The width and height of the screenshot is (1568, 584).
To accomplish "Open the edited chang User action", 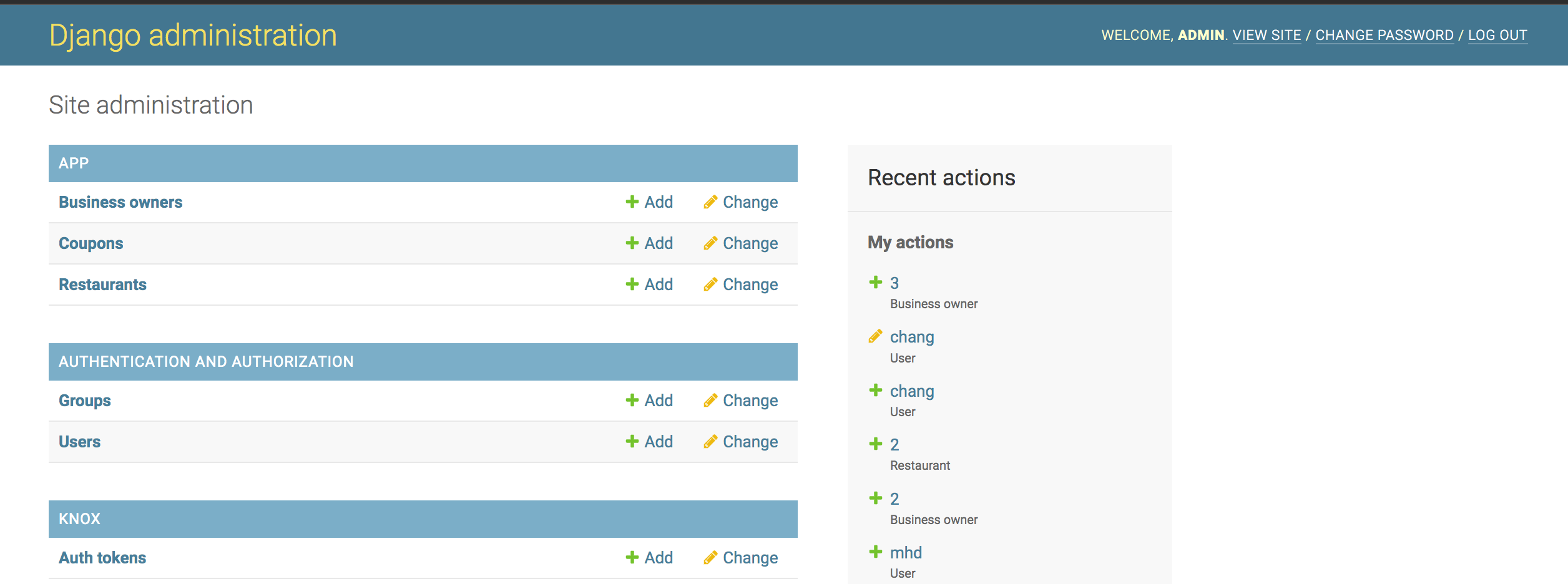I will tap(912, 338).
